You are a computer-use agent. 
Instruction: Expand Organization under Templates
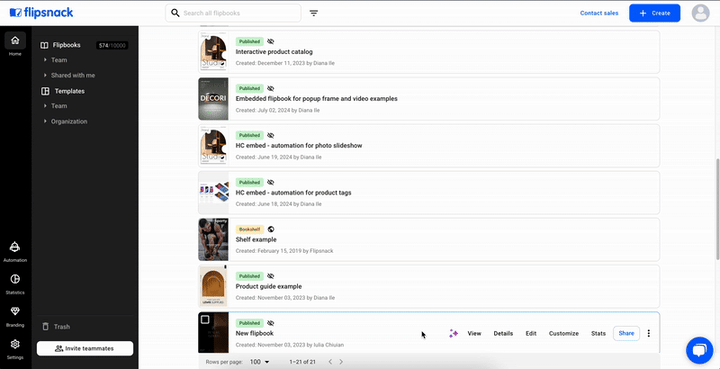point(45,122)
